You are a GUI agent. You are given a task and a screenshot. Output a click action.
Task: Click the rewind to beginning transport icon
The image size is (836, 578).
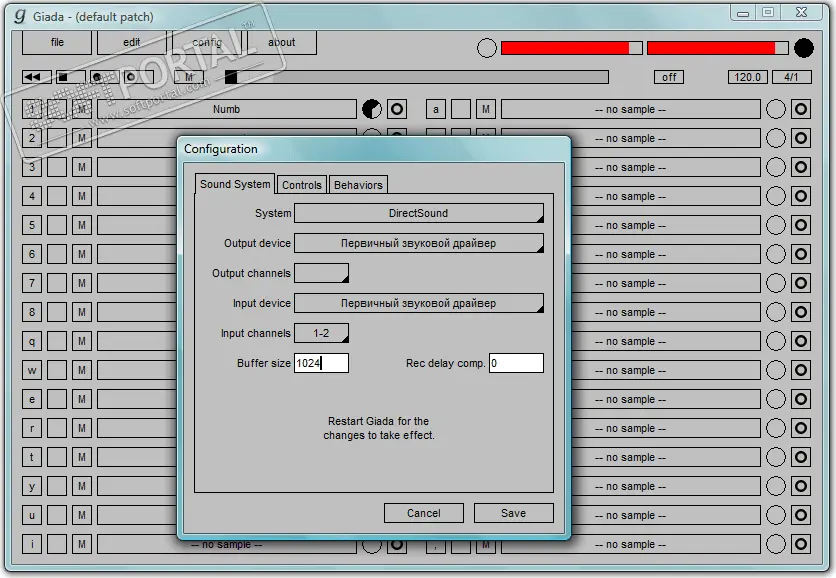36,77
